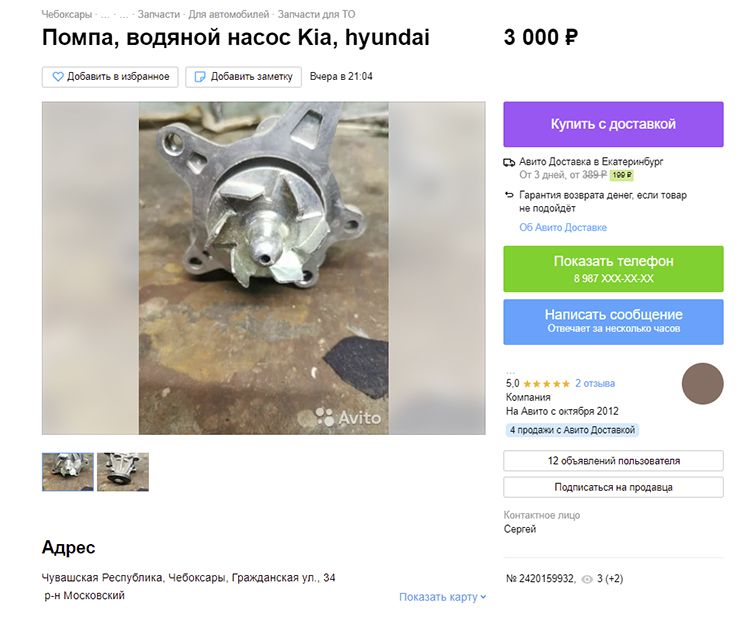
Task: Open Запчасти для ТО breadcrumb
Action: (x=316, y=15)
